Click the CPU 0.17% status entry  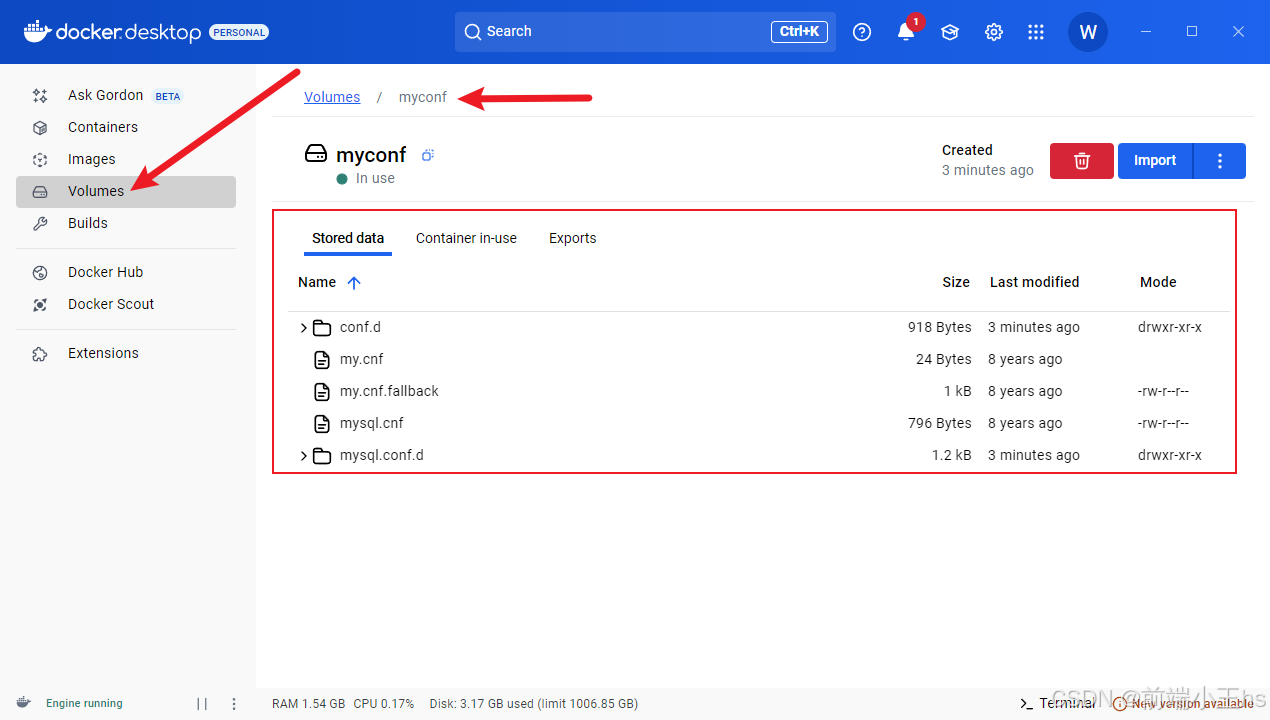383,704
